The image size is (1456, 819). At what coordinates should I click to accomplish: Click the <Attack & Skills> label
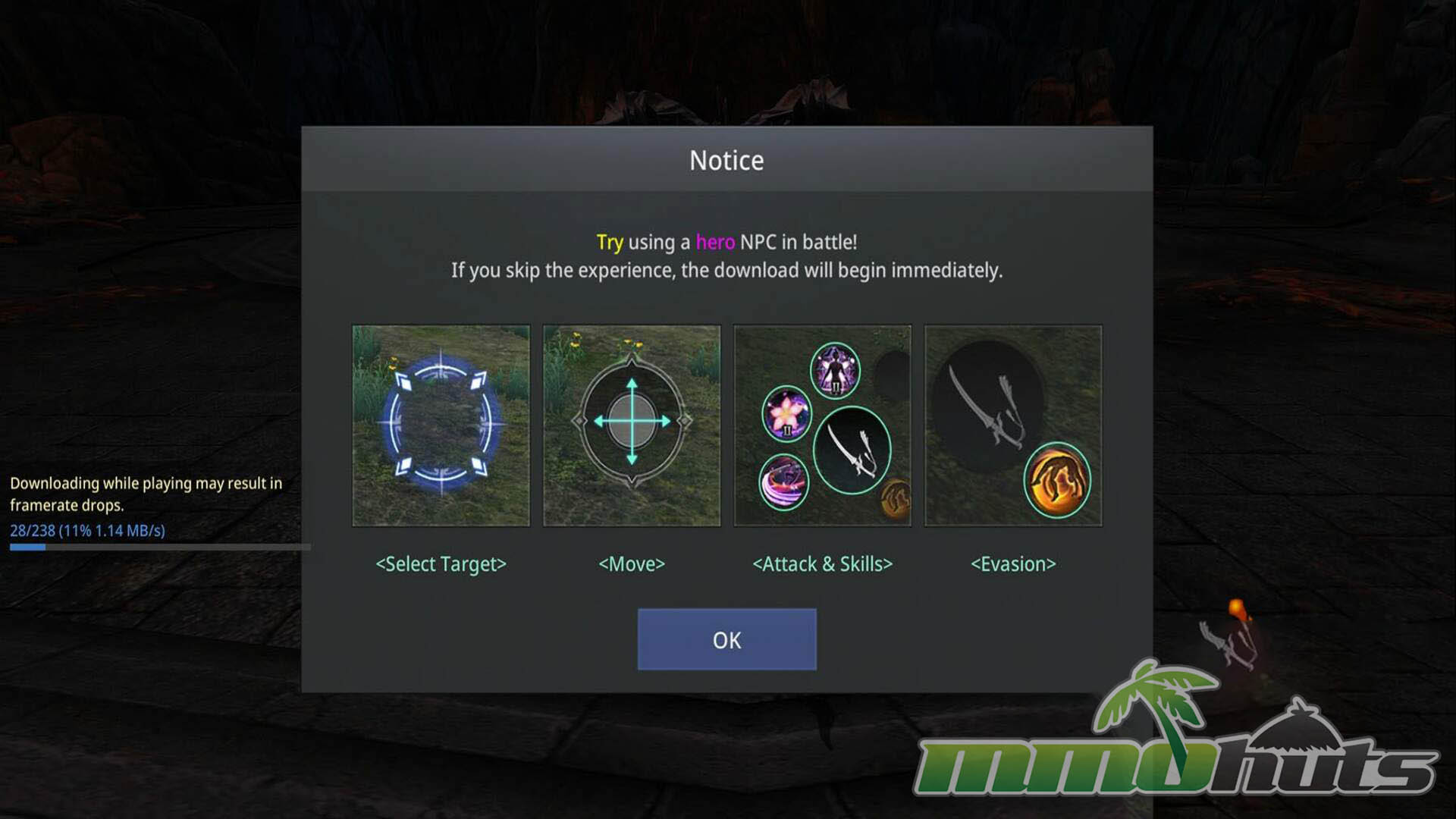823,563
